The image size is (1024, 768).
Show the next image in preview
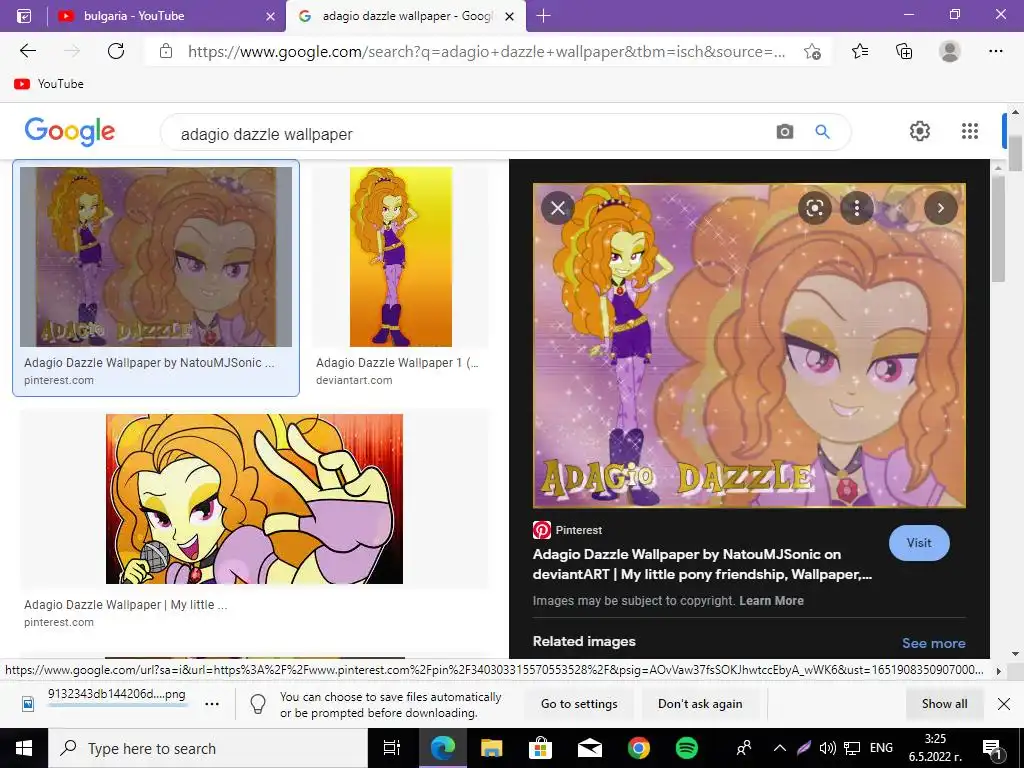tap(940, 208)
